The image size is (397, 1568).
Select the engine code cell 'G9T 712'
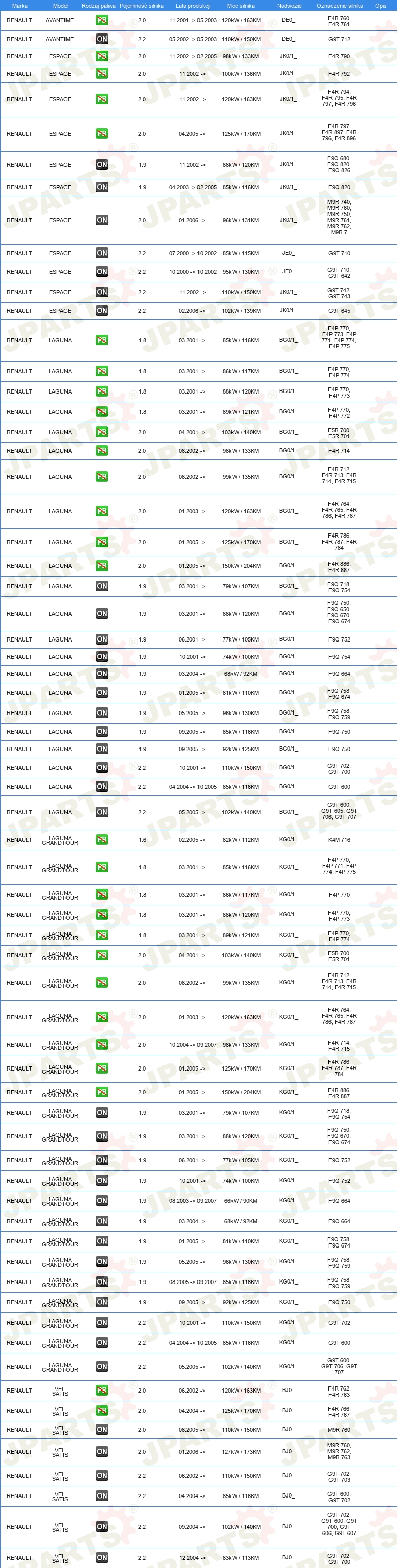(x=339, y=39)
